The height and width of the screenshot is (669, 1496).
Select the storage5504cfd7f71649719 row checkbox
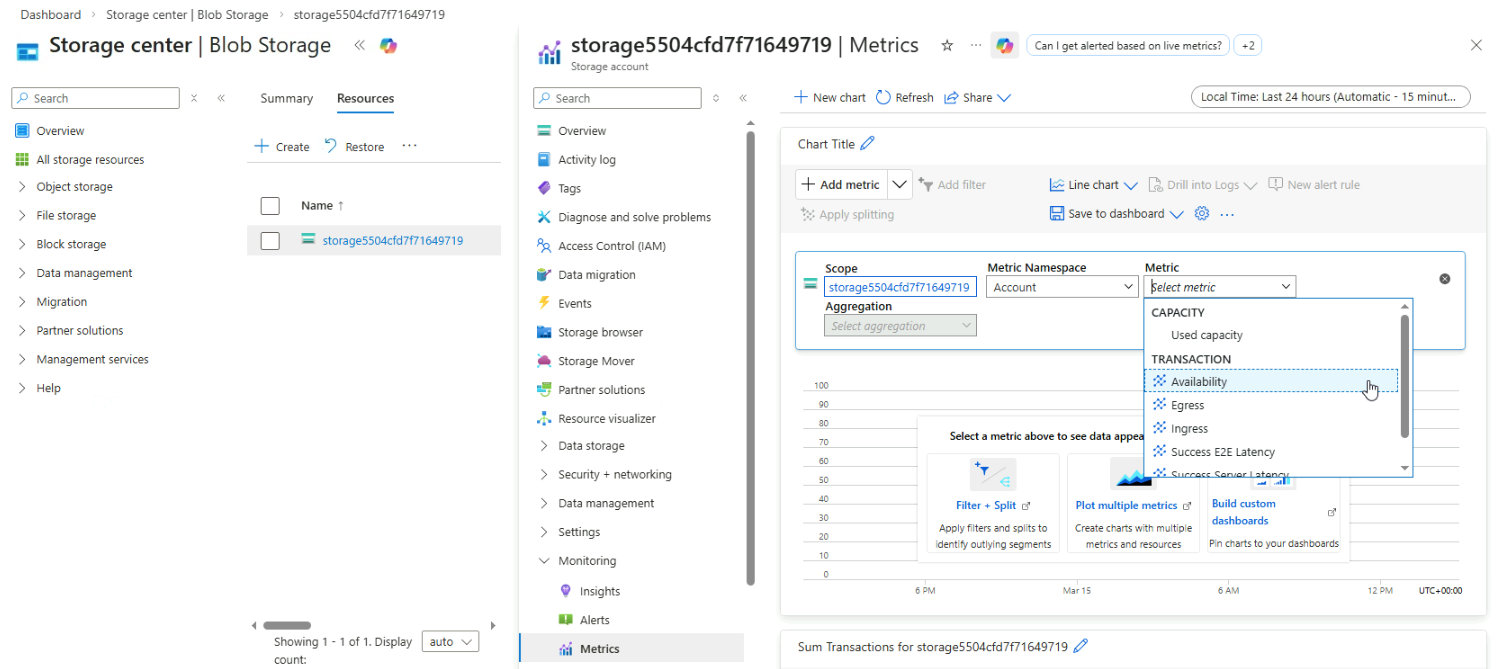(x=270, y=241)
